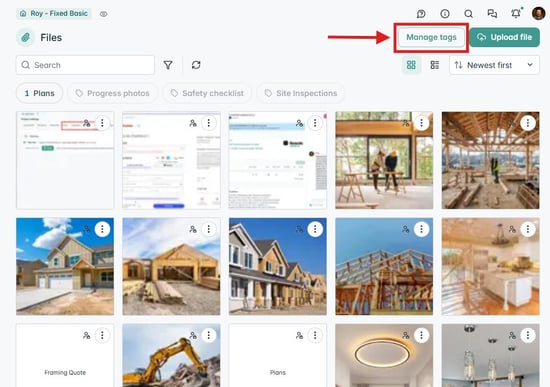Click the Roy - Fixed Basic project badge
550x387 pixels.
[54, 13]
